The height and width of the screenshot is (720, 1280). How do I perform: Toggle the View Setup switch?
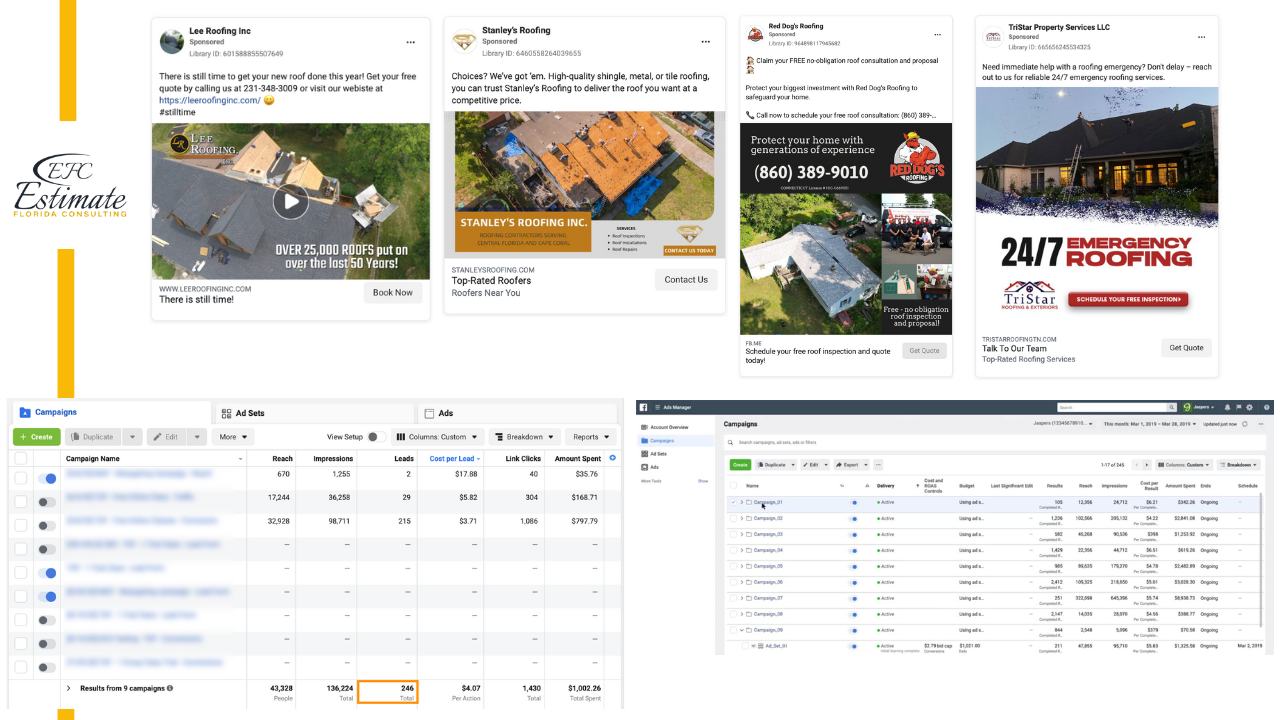click(x=376, y=437)
